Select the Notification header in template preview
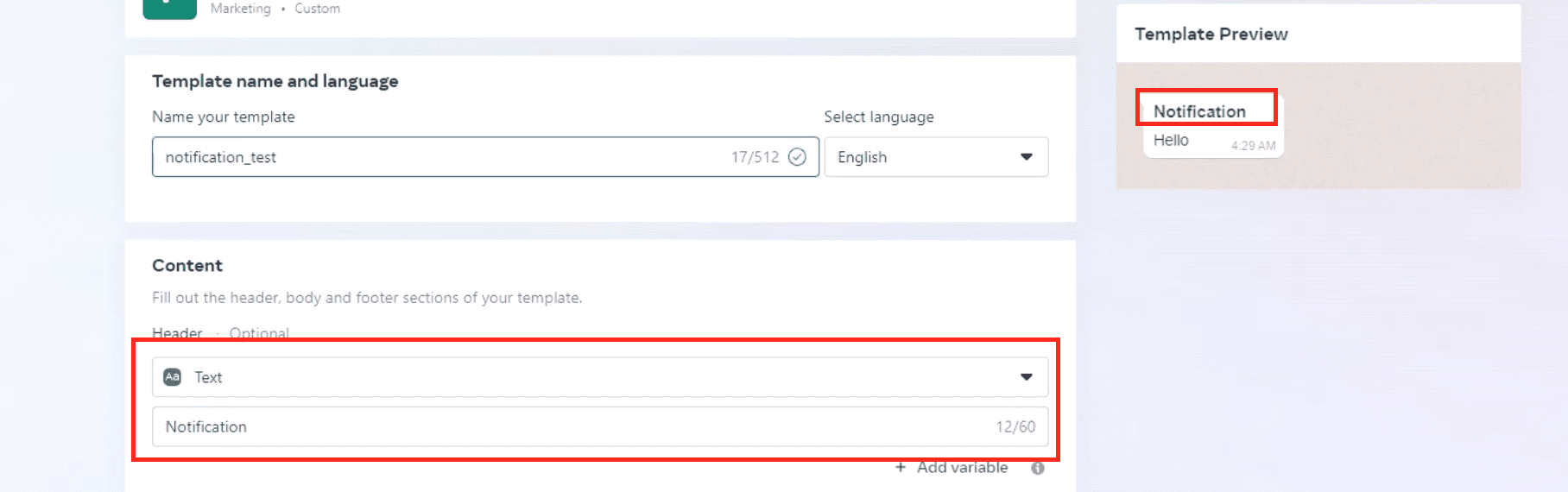 1199,111
